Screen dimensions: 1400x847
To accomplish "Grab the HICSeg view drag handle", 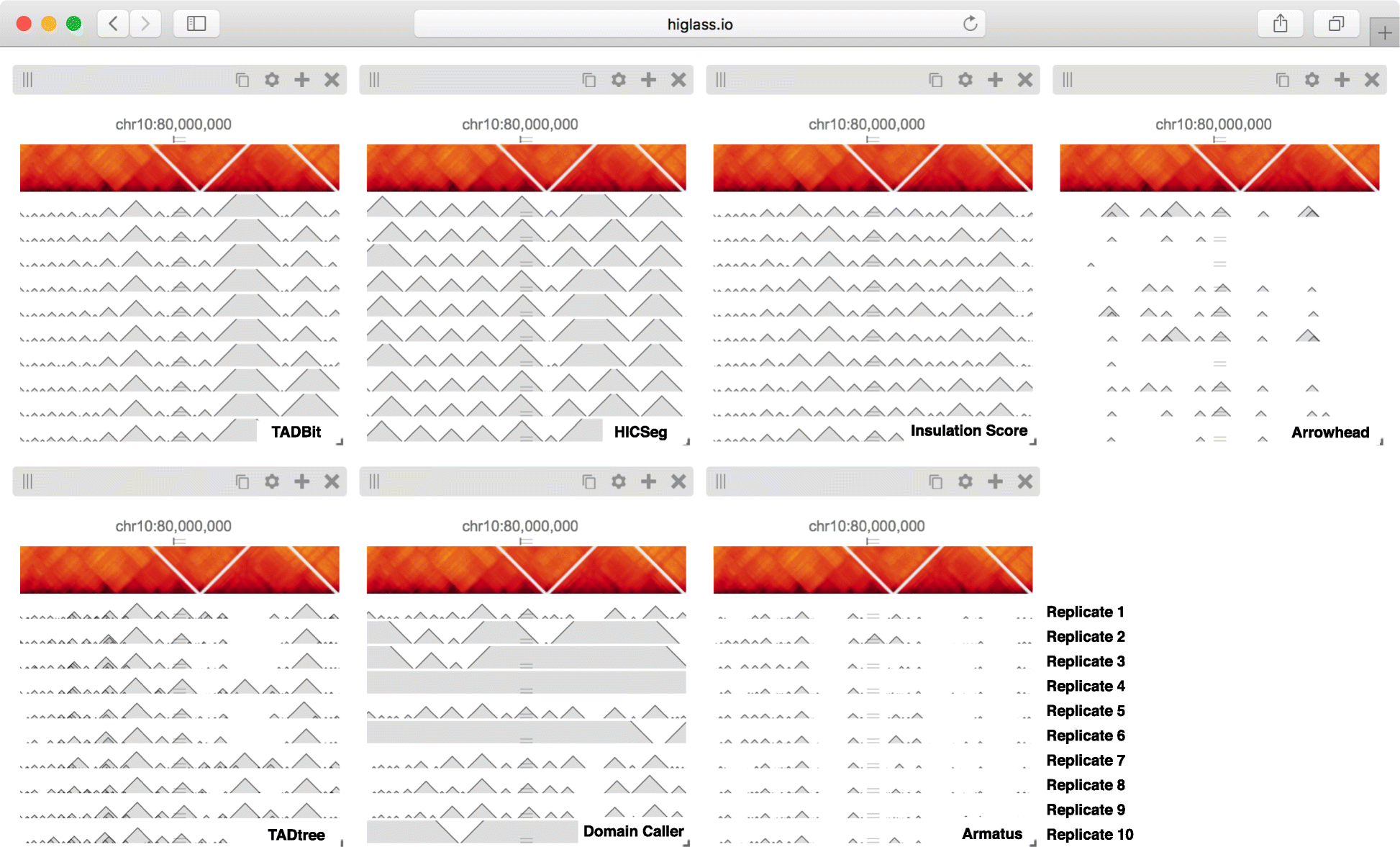I will click(x=374, y=80).
